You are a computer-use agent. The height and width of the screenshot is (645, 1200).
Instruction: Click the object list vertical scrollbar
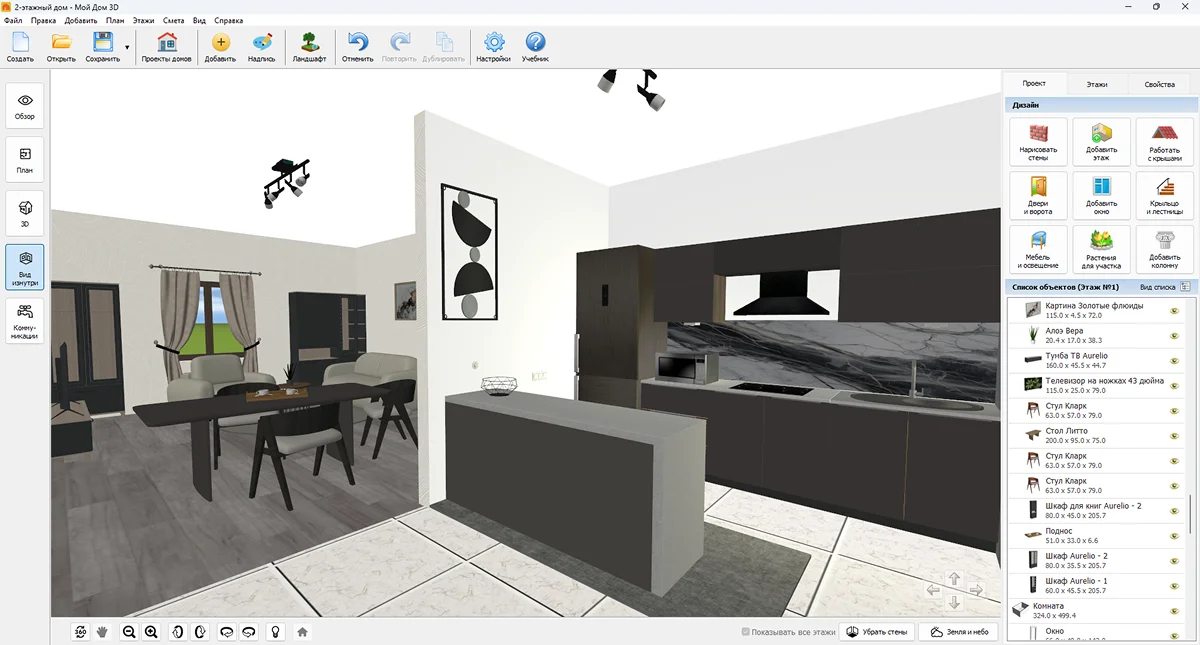point(1190,515)
